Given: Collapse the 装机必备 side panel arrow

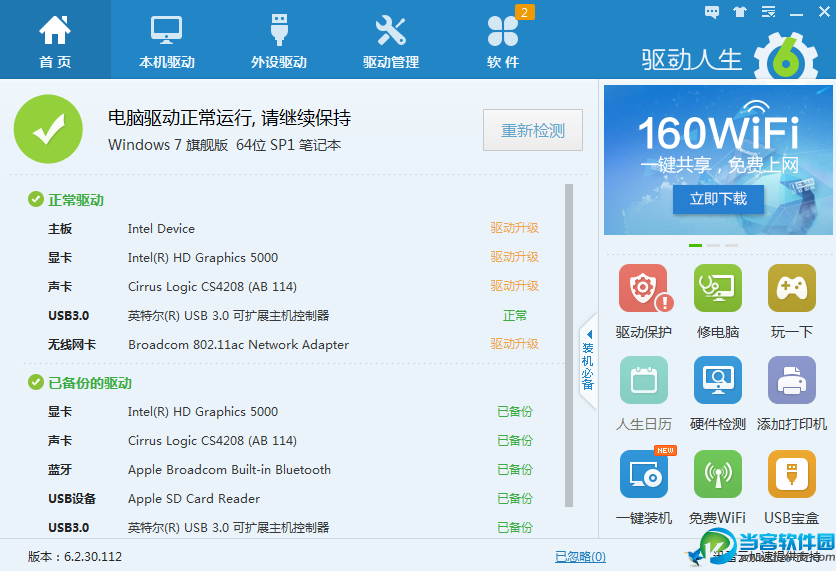Looking at the screenshot, I should 589,334.
